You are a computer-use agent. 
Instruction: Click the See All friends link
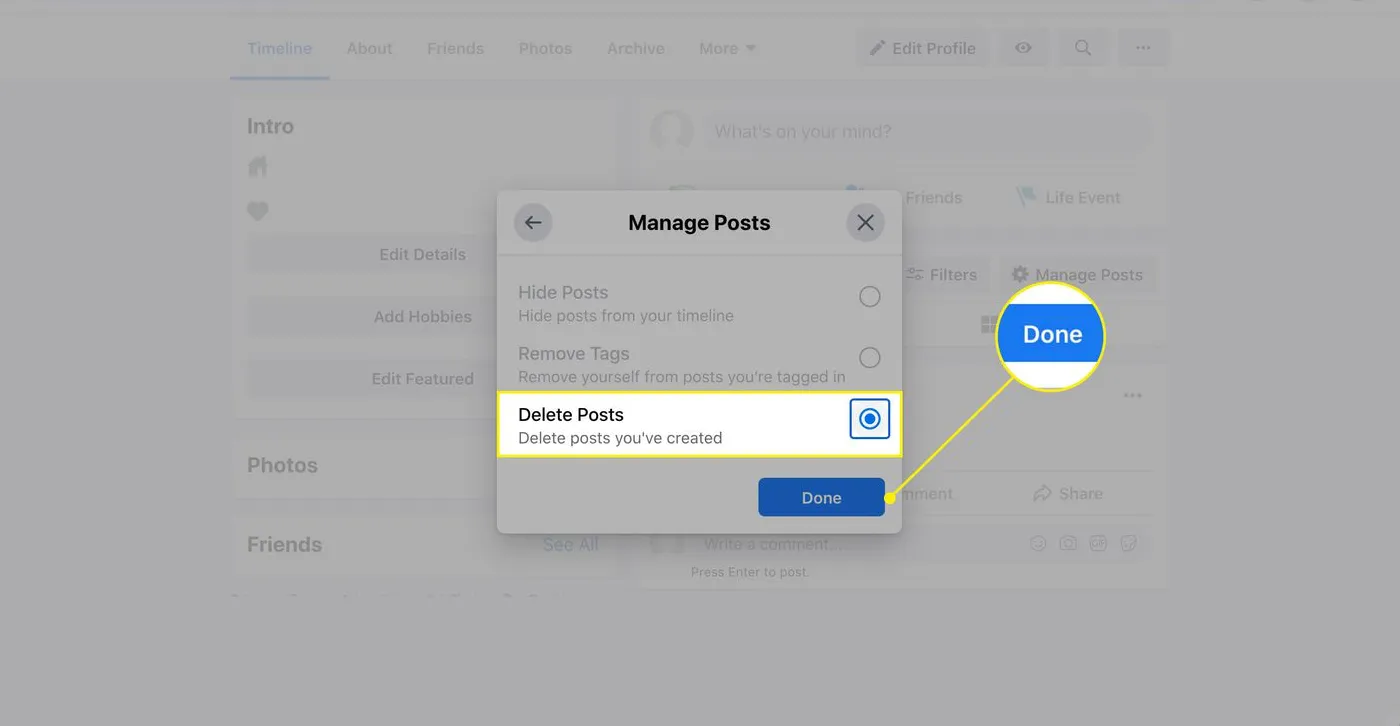pyautogui.click(x=570, y=544)
